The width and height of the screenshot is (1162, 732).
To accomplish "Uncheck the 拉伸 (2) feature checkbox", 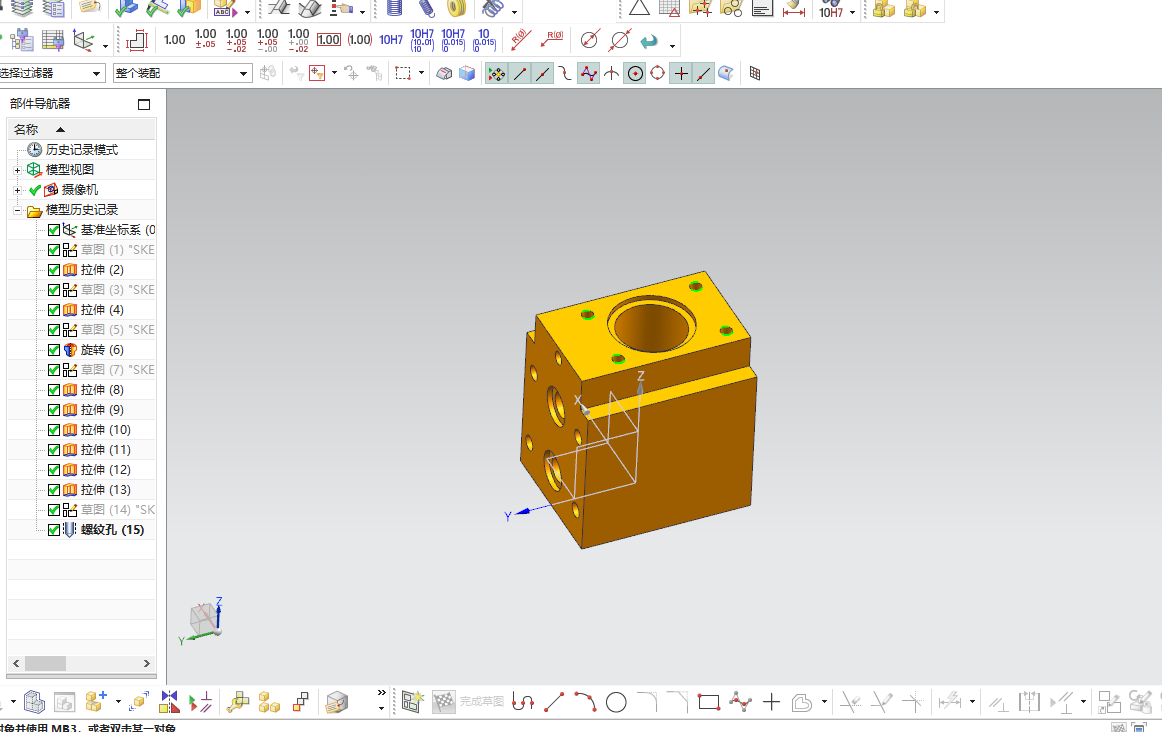I will tap(53, 270).
